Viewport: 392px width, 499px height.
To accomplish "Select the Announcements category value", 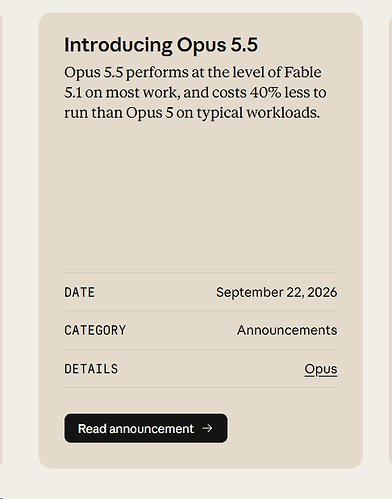I will coord(287,330).
